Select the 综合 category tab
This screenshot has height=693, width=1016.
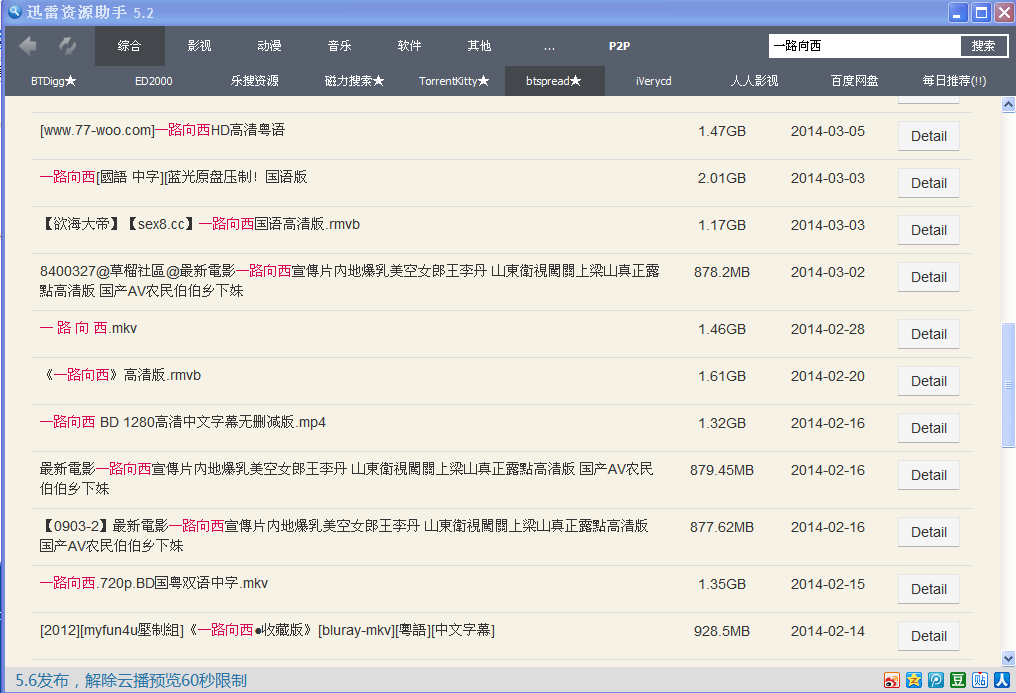click(130, 46)
